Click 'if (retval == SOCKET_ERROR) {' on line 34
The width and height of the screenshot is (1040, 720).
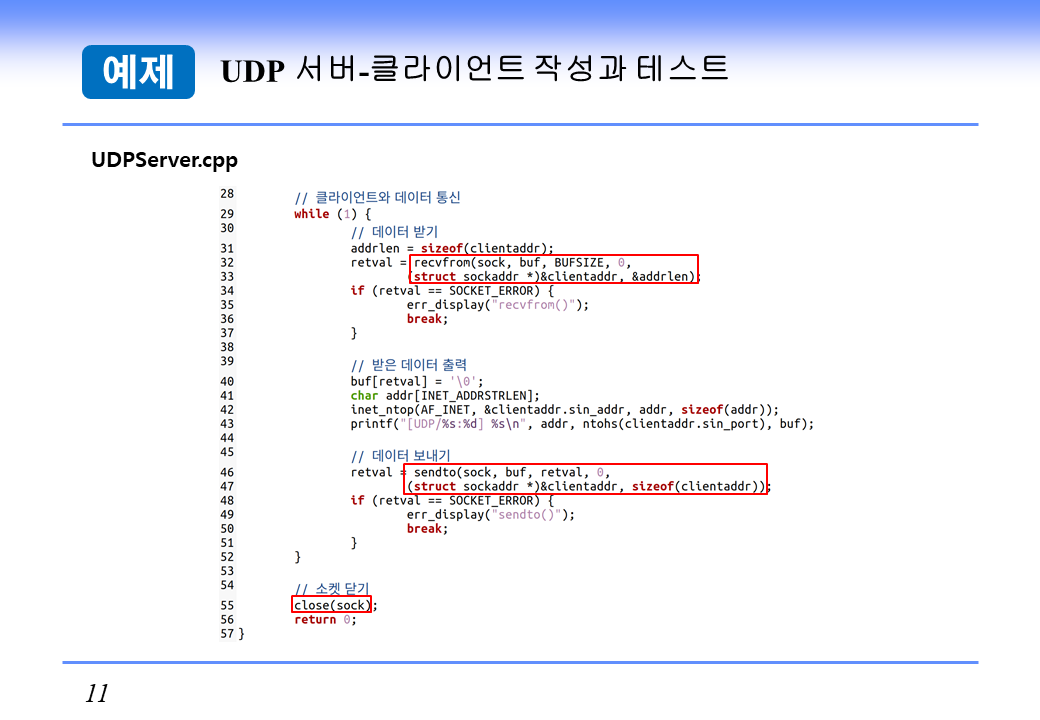[452, 291]
